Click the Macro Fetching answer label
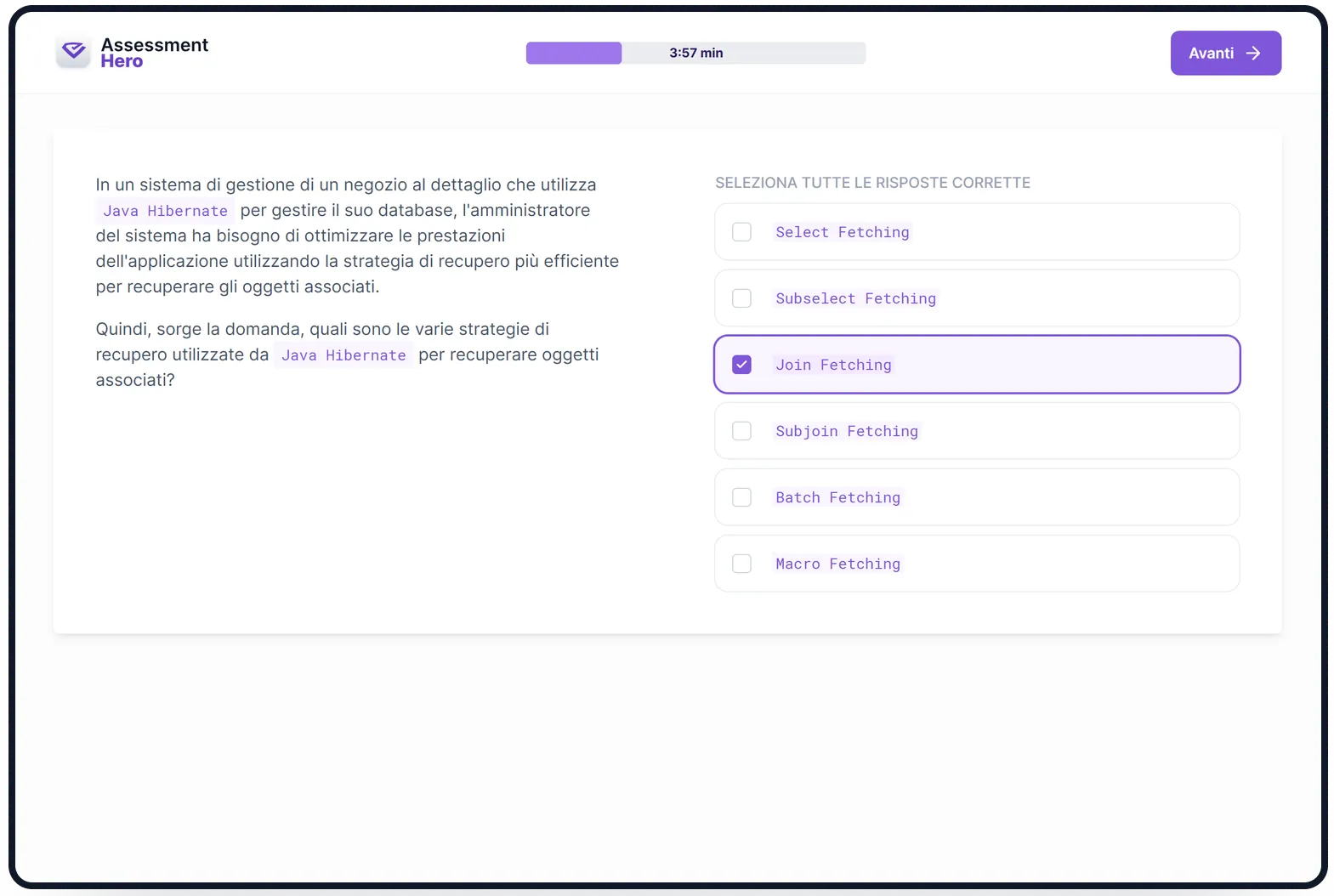 click(837, 564)
